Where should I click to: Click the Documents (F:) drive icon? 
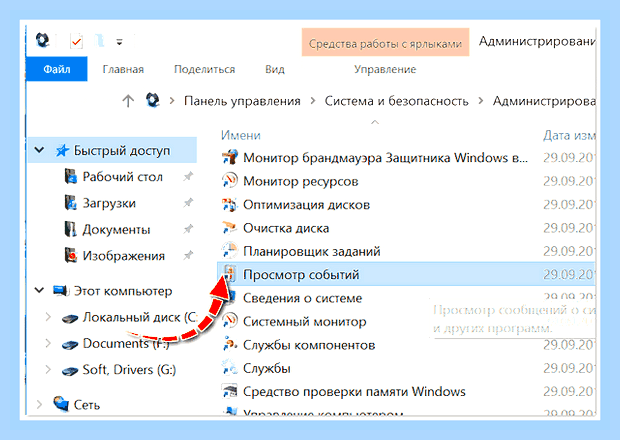point(70,345)
